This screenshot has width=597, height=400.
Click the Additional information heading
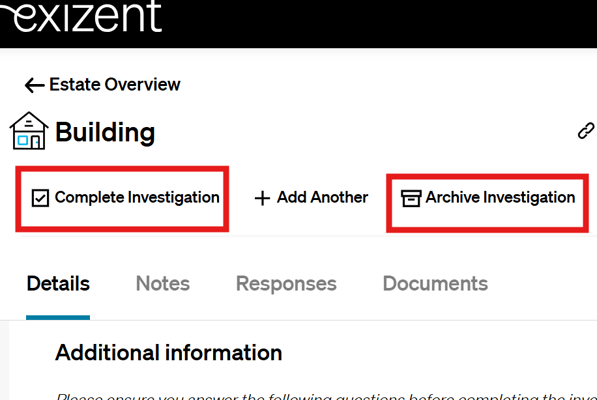pyautogui.click(x=169, y=353)
